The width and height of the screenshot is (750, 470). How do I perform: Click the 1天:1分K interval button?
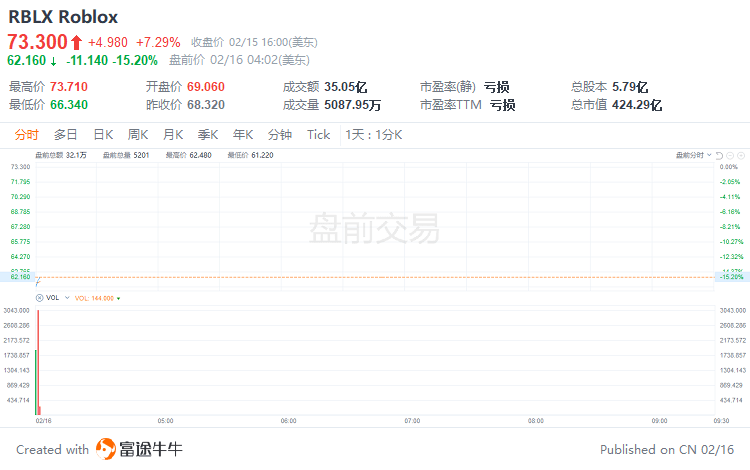pos(373,135)
